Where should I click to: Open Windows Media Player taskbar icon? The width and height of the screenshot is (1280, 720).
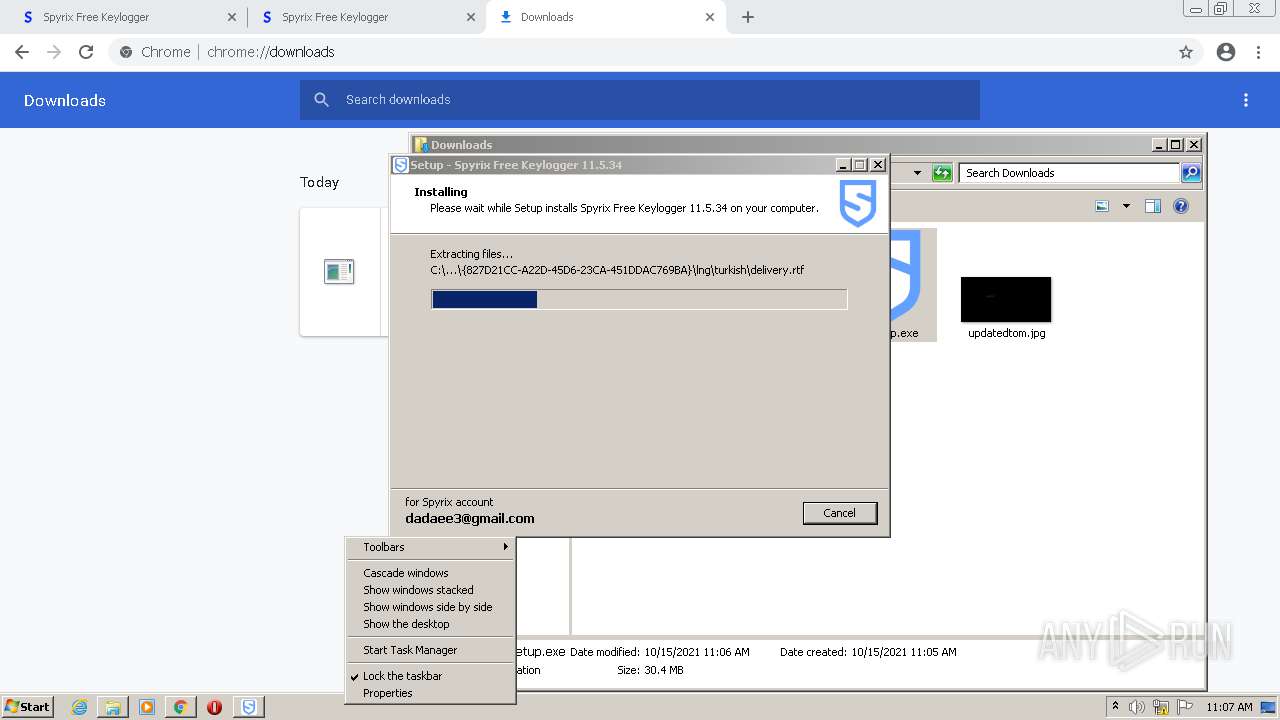tap(147, 707)
